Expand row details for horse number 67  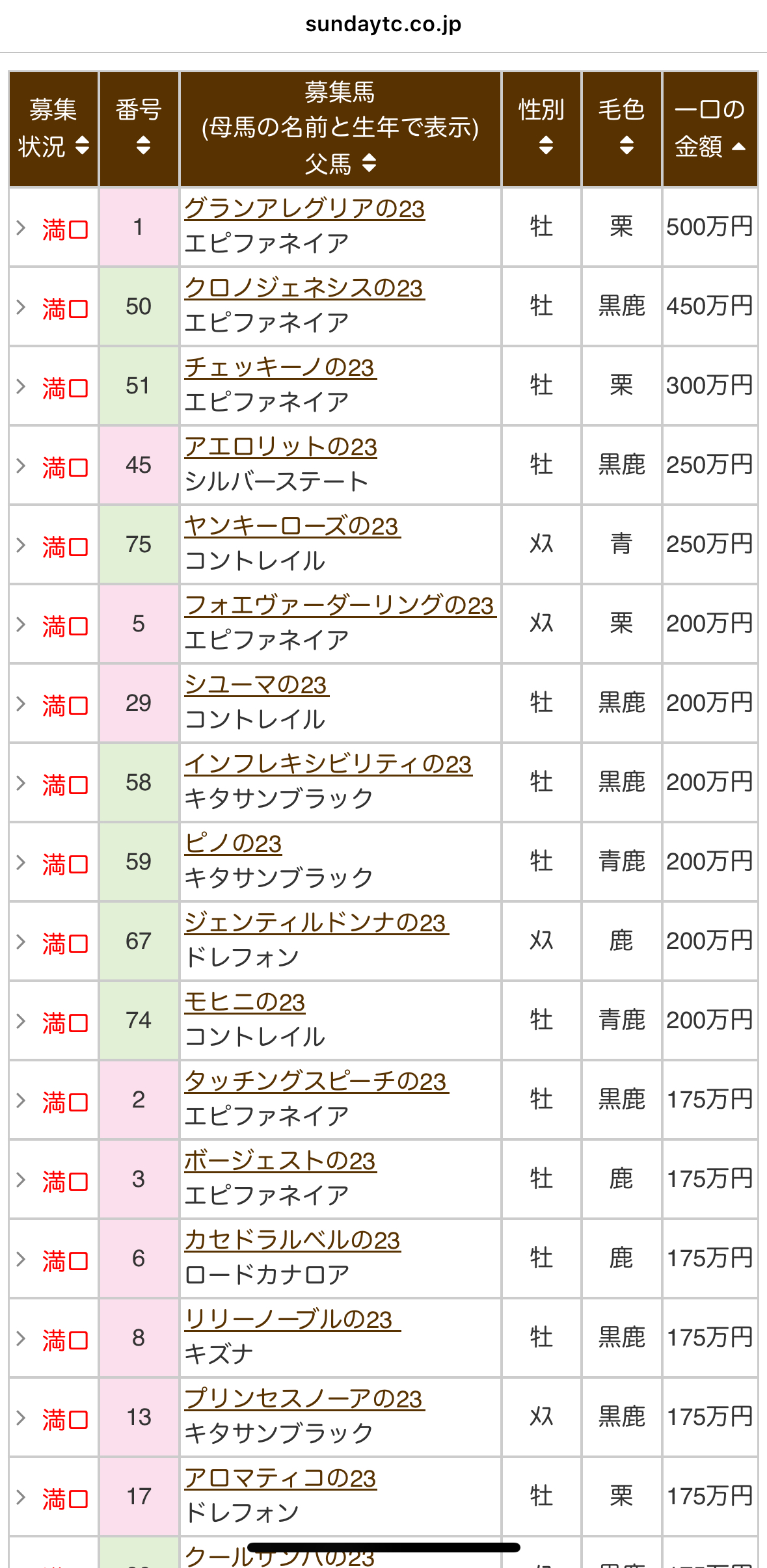point(21,942)
